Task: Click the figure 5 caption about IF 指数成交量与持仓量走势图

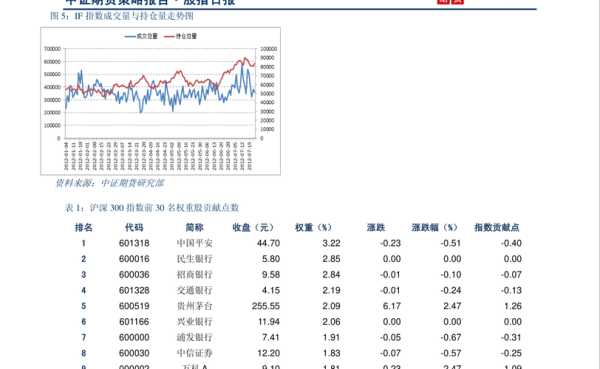Action: pos(122,16)
